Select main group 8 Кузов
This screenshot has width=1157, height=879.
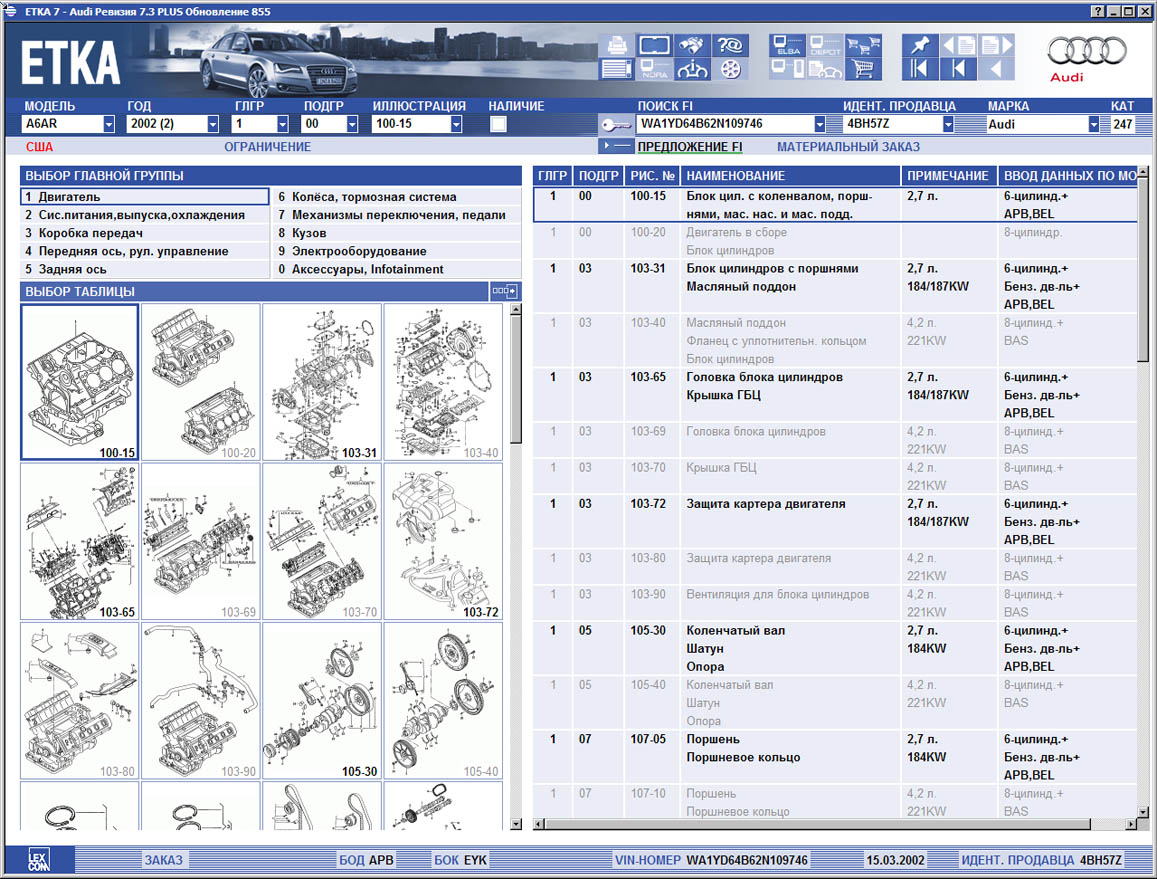(x=308, y=233)
